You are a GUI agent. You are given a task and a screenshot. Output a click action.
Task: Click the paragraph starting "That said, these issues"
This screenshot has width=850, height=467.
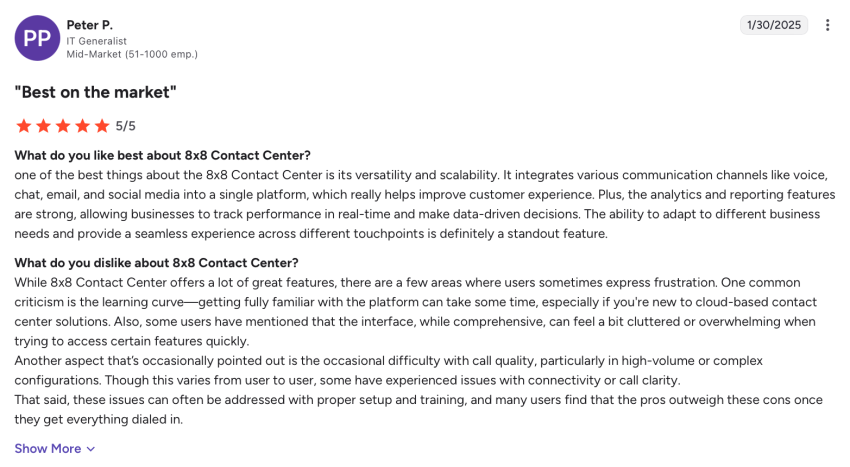(418, 409)
